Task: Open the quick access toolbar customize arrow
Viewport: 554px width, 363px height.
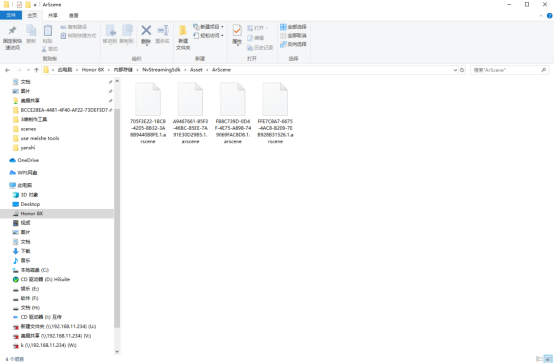Action: click(35, 5)
